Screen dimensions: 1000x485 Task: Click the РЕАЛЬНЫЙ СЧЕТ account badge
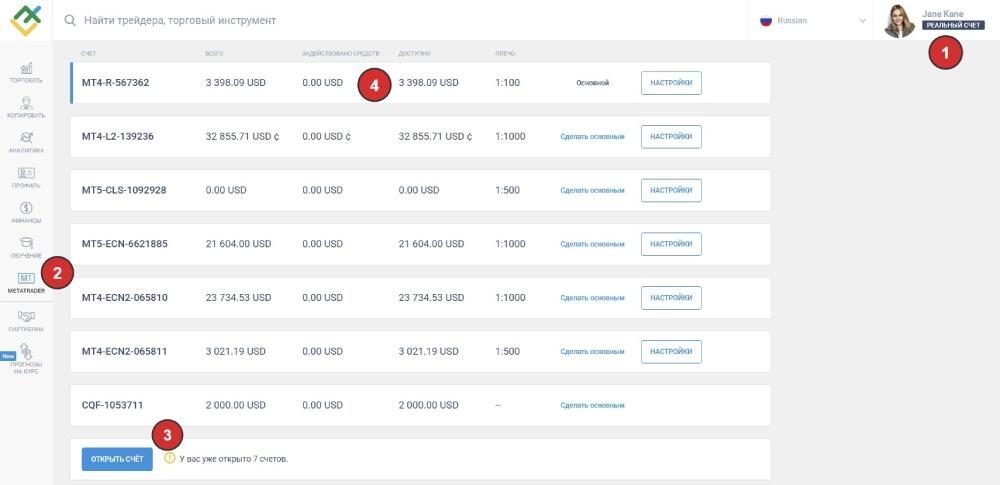953,25
